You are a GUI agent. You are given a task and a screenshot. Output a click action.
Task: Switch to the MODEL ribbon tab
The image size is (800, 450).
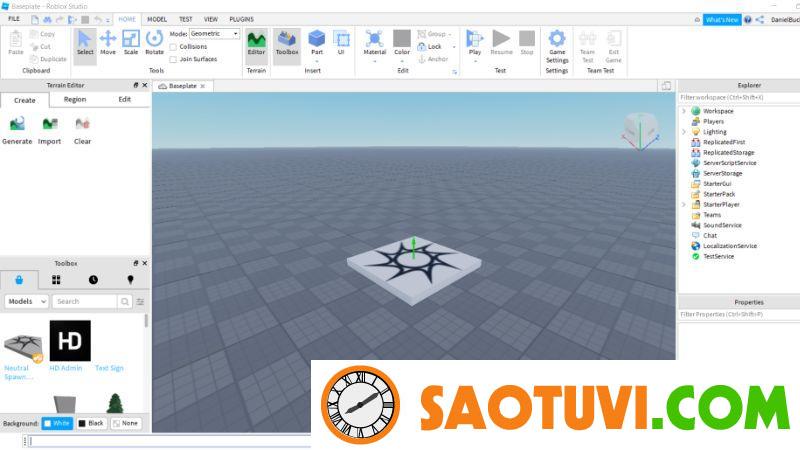click(157, 19)
